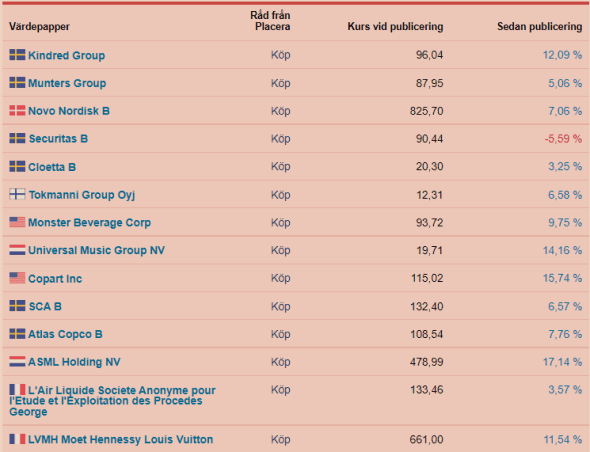Open the Munters Group stock link

[67, 83]
